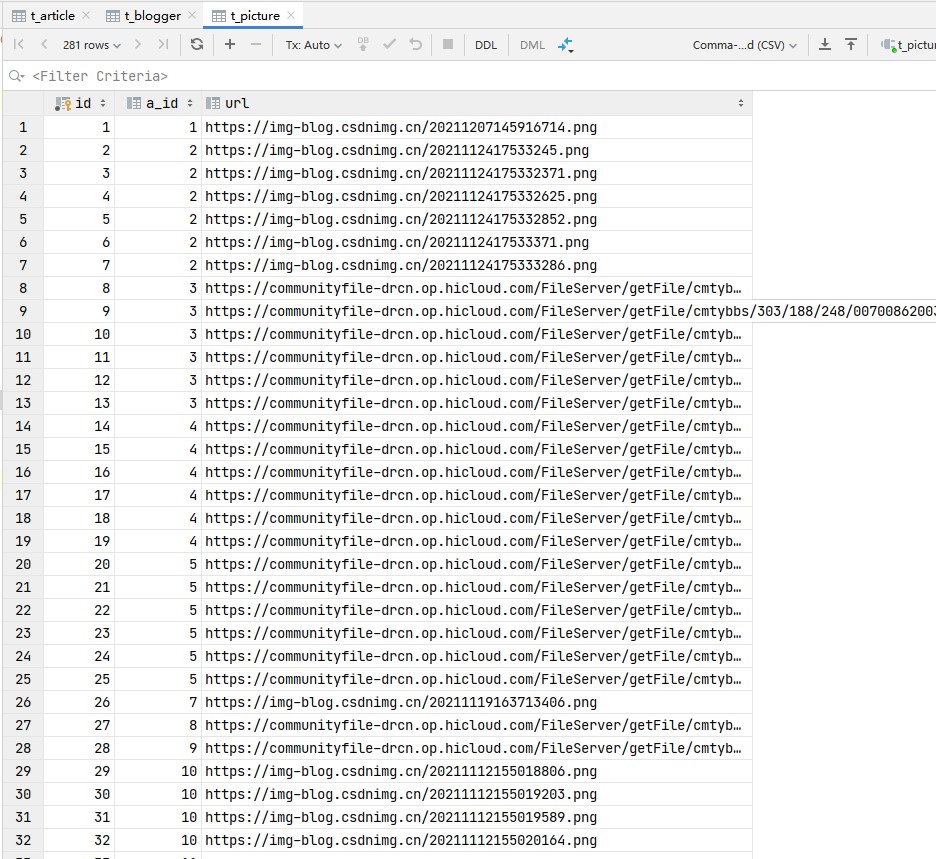Close the t_blogger tab

tap(192, 16)
